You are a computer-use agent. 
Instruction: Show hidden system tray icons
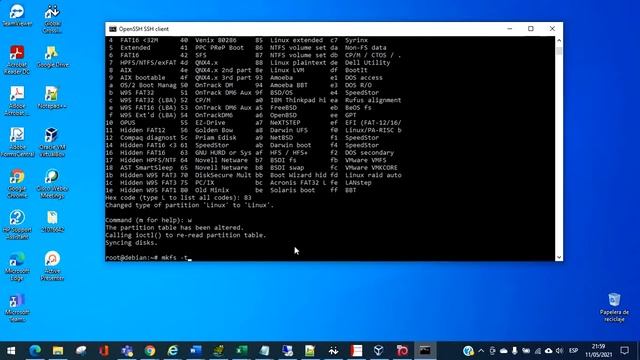tap(481, 351)
